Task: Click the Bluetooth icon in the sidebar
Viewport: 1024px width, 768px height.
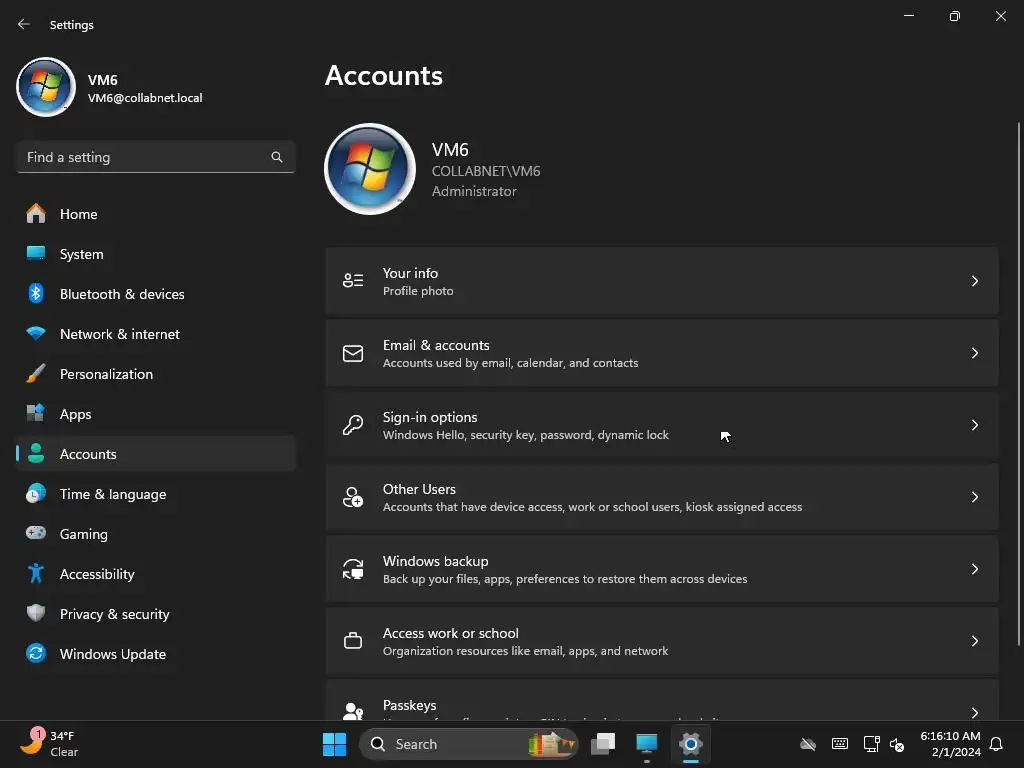Action: 36,293
